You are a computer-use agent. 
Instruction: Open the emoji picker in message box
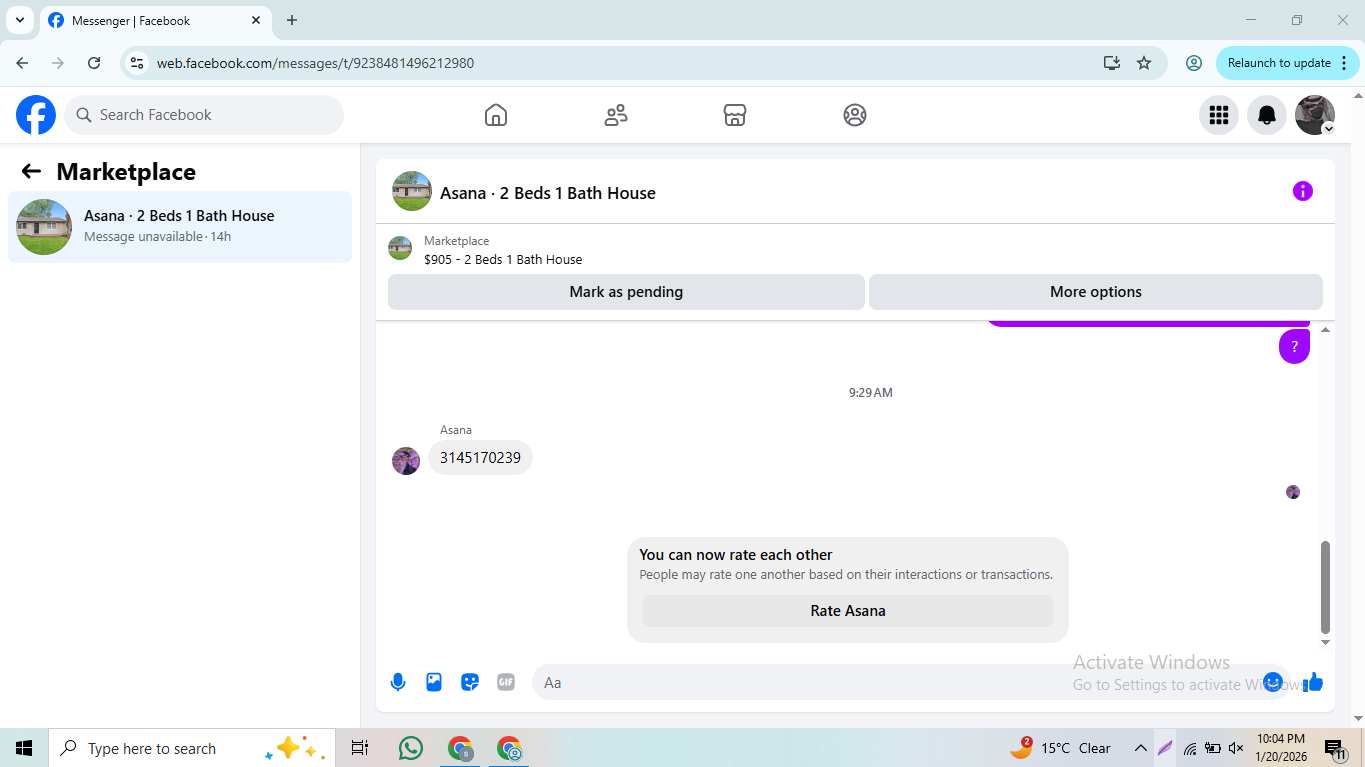click(1273, 682)
